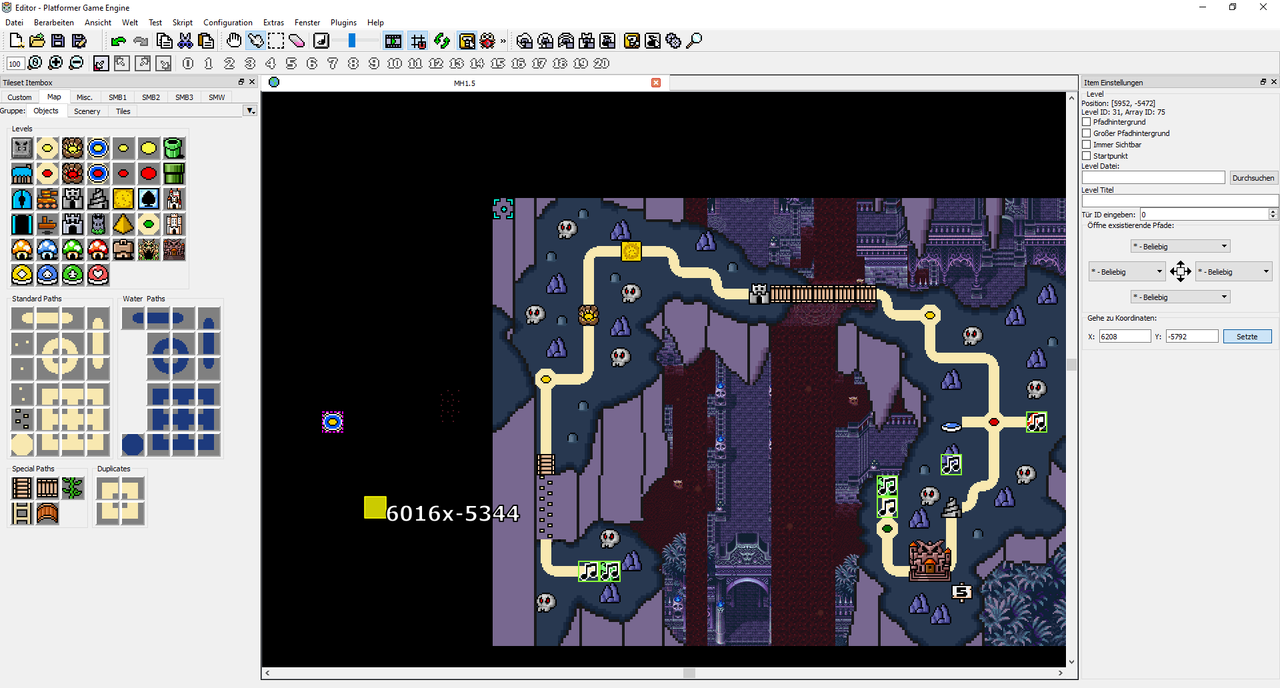Select the dashed rectangle Selection tool
Screen dimensions: 1280x688
[x=276, y=41]
